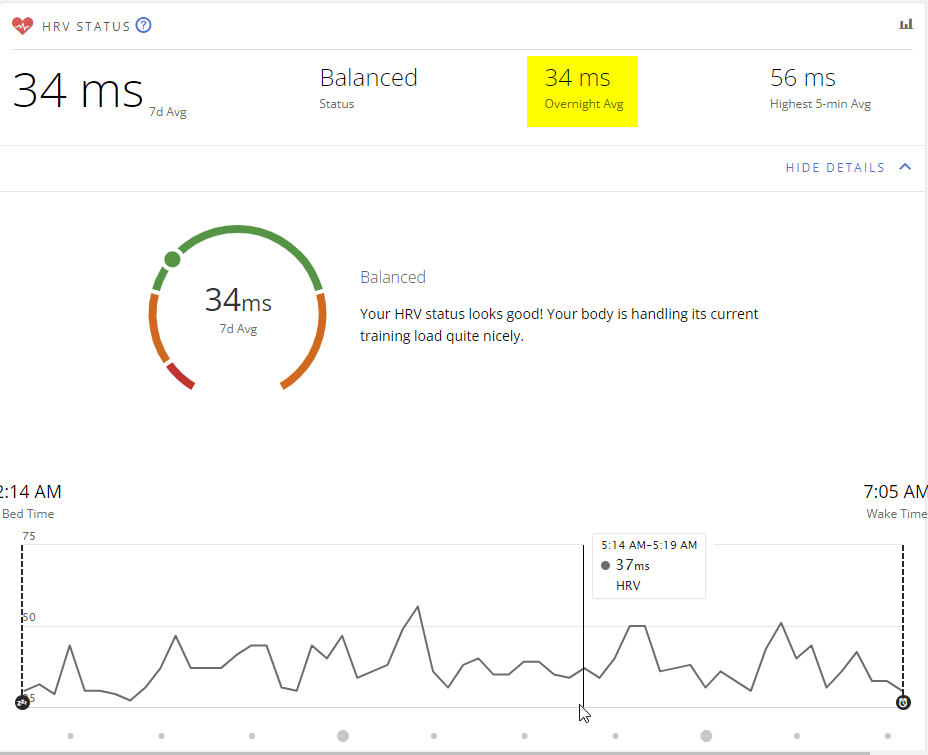Click the first large gray timeline dot
Screen dimensions: 928x755
tap(343, 736)
